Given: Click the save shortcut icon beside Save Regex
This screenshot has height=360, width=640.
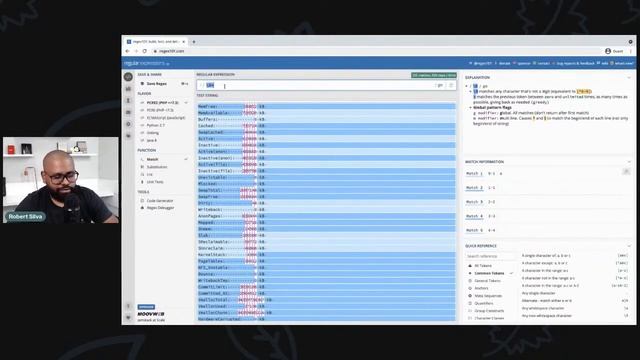Looking at the screenshot, I should pyautogui.click(x=184, y=84).
